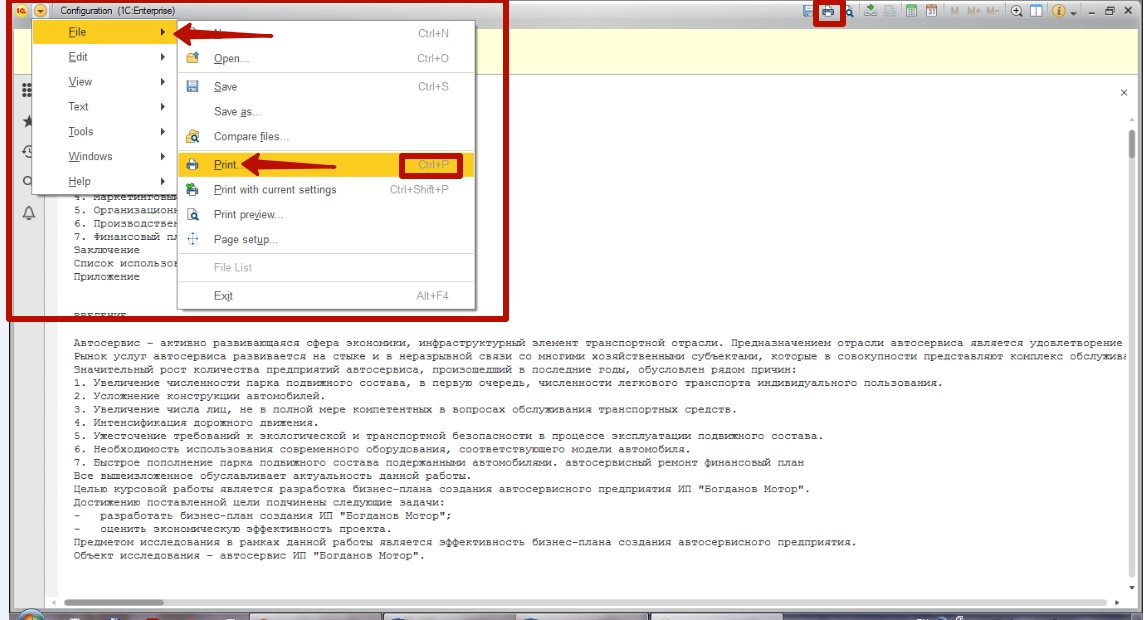Open history using the clock sidebar icon
Image resolution: width=1144 pixels, height=620 pixels.
click(x=26, y=150)
